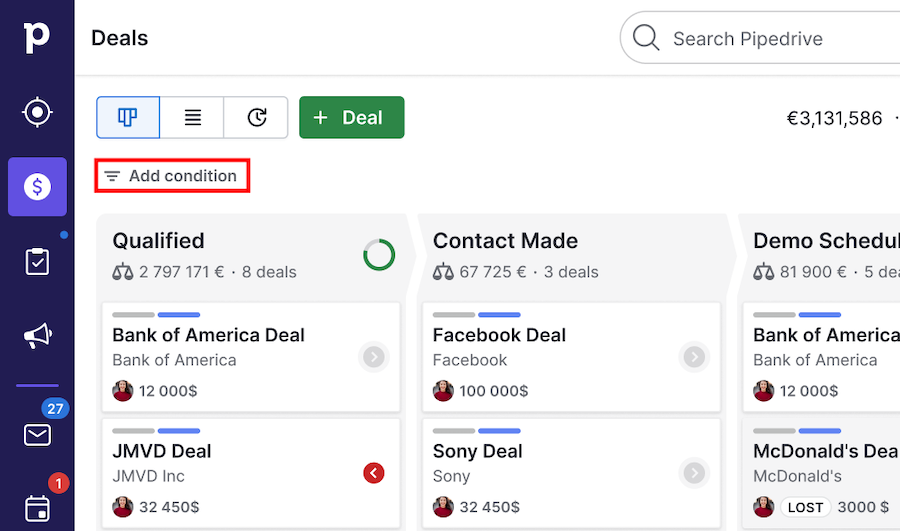Add a new deal with green button
This screenshot has width=900, height=531.
[x=351, y=117]
